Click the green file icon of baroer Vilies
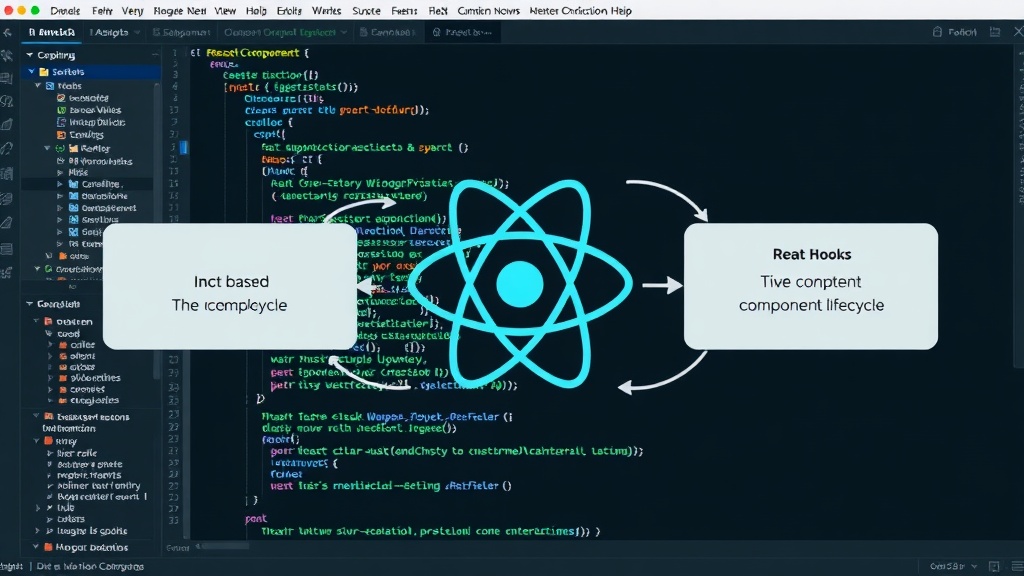This screenshot has width=1024, height=576. (x=61, y=110)
